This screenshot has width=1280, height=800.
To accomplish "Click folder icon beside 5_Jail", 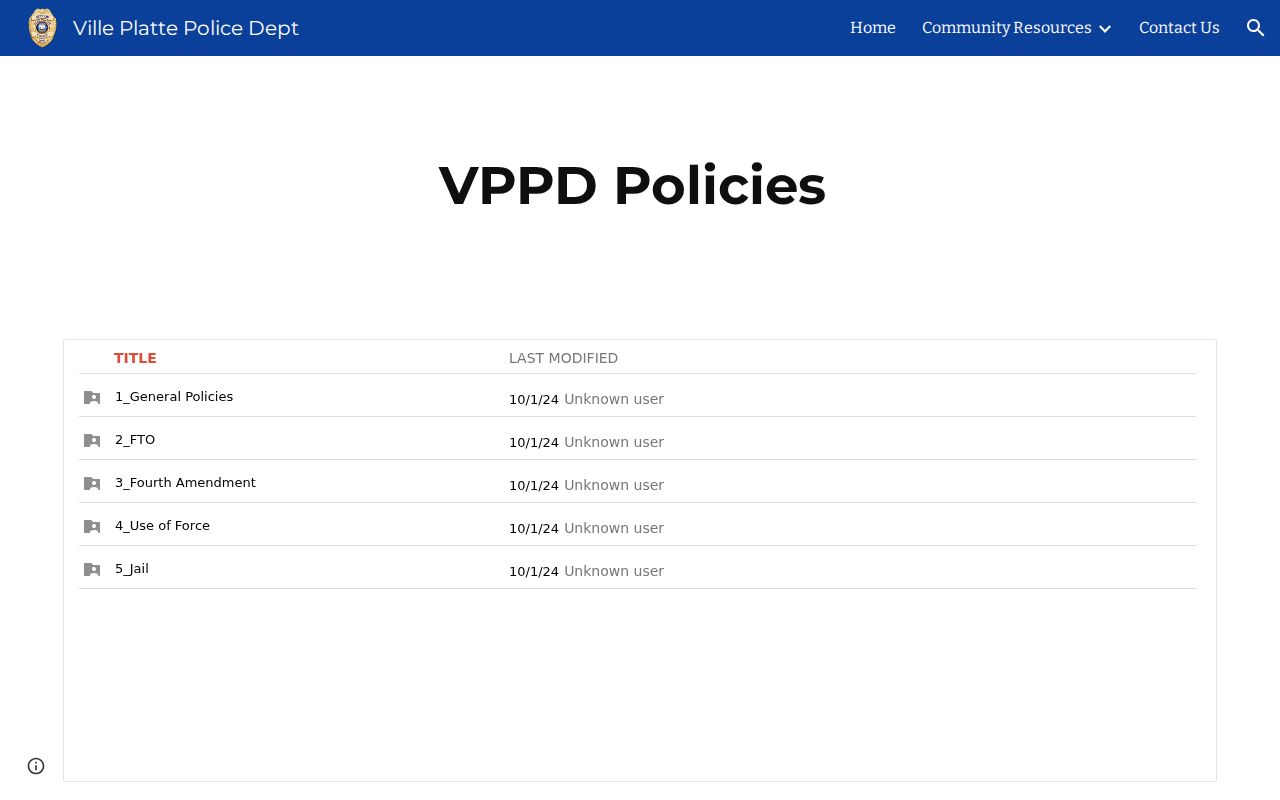I will pyautogui.click(x=92, y=570).
